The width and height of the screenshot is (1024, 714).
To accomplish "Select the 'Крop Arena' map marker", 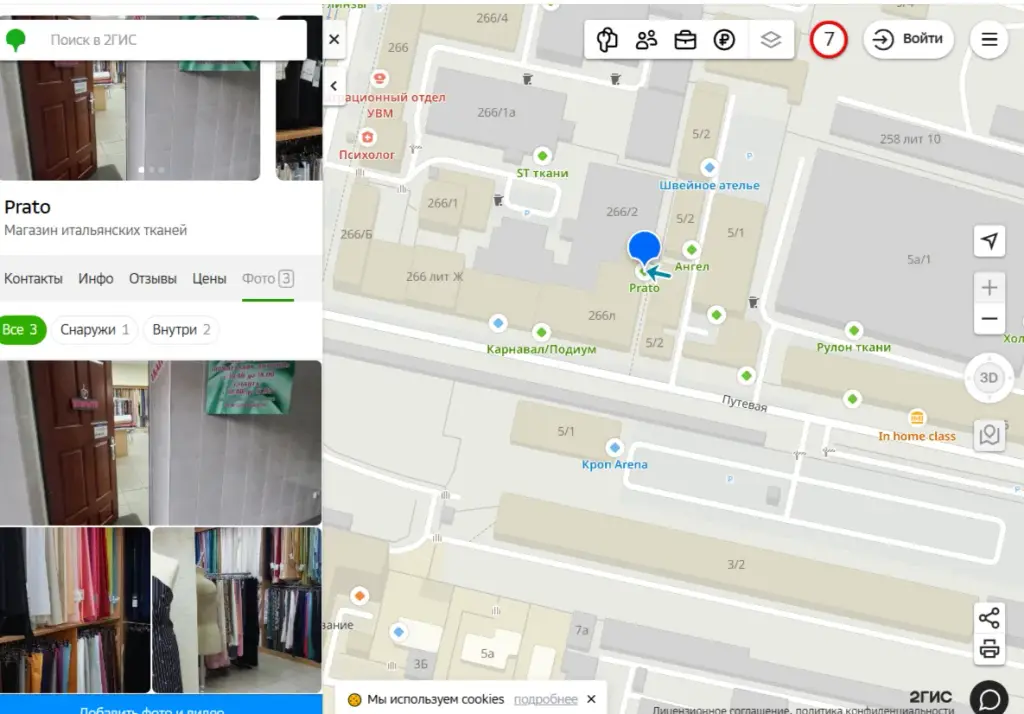I will click(x=614, y=447).
